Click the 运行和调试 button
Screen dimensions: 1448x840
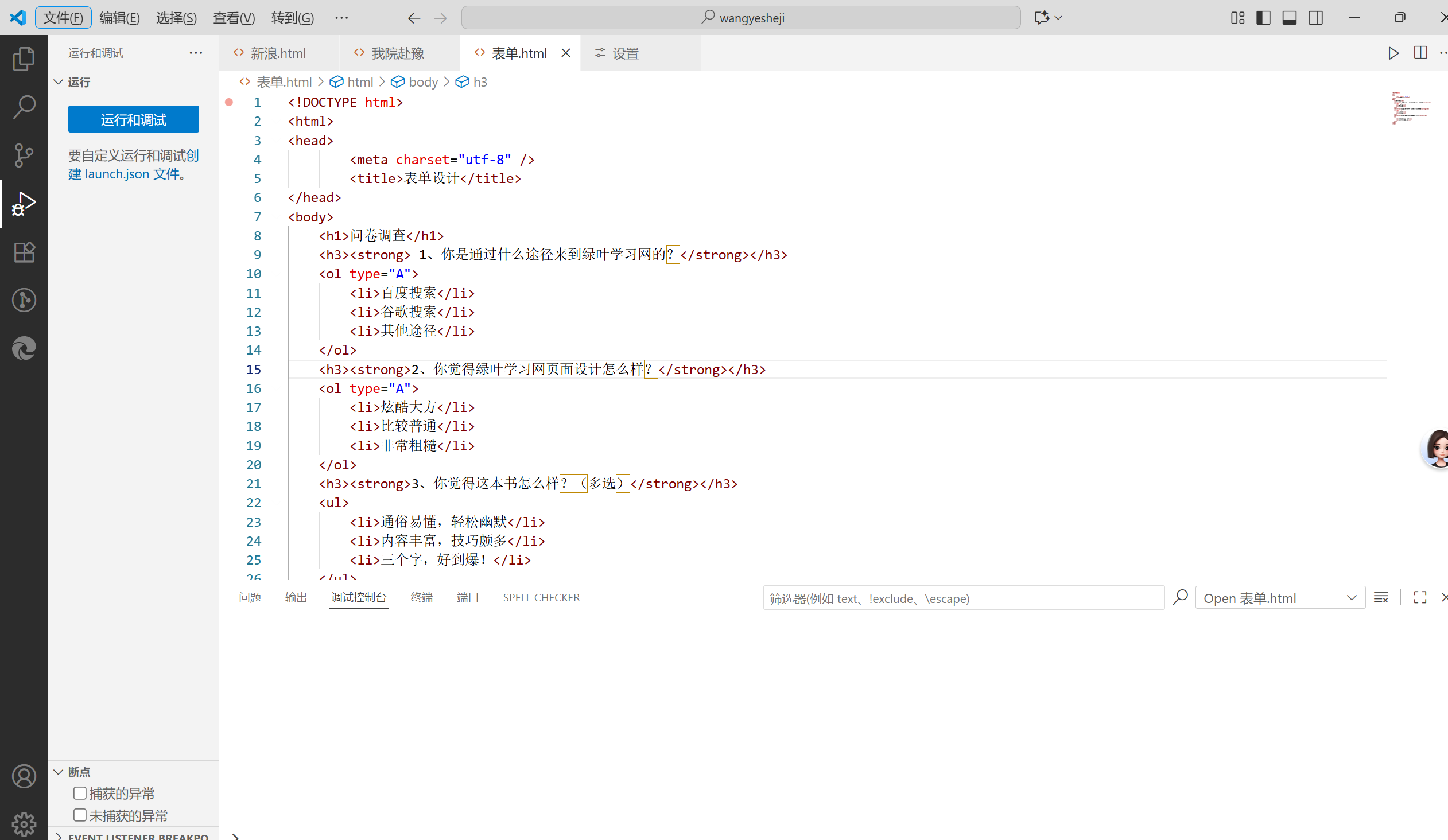tap(133, 119)
